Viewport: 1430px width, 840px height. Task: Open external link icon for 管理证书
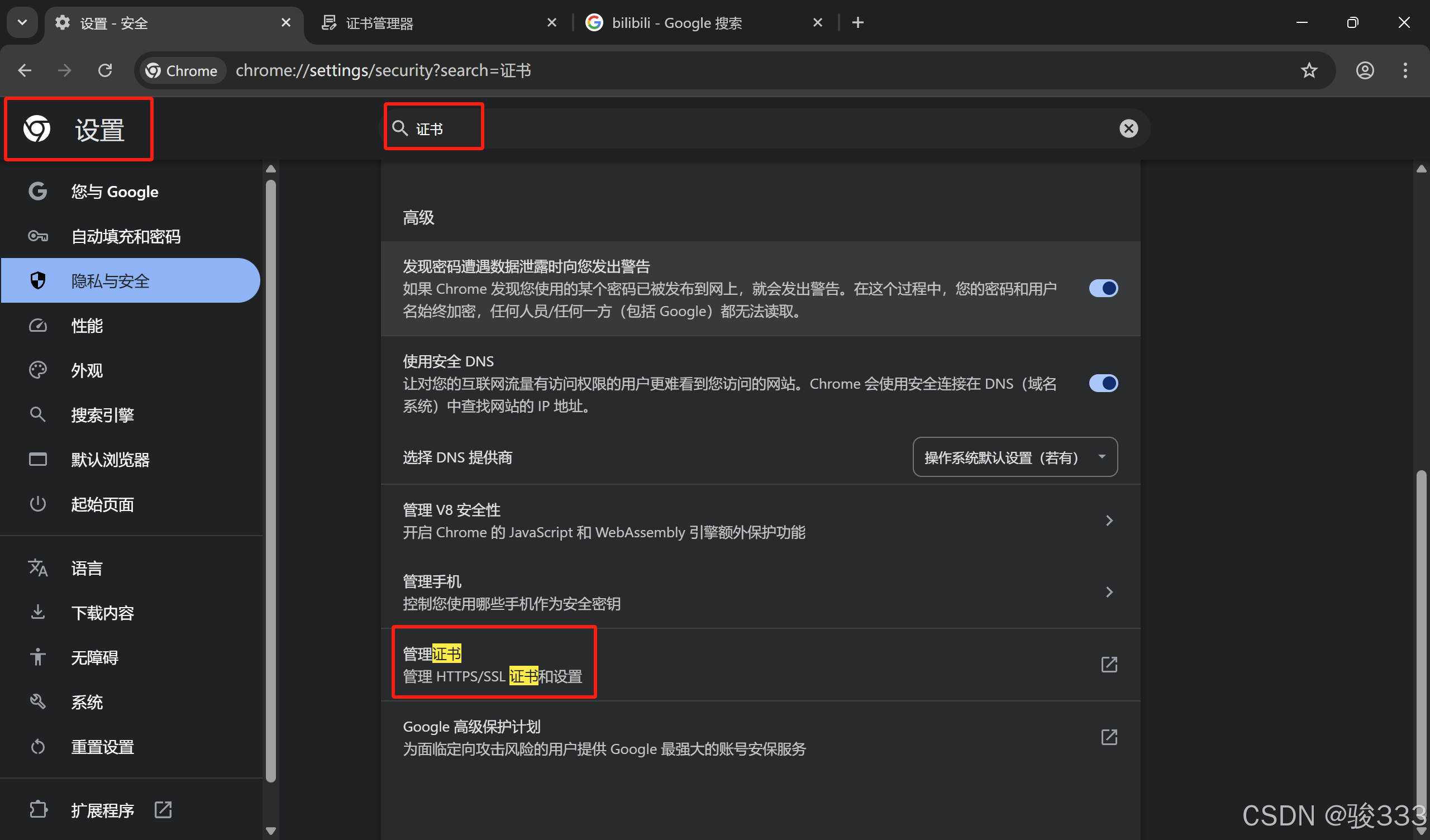(x=1108, y=665)
